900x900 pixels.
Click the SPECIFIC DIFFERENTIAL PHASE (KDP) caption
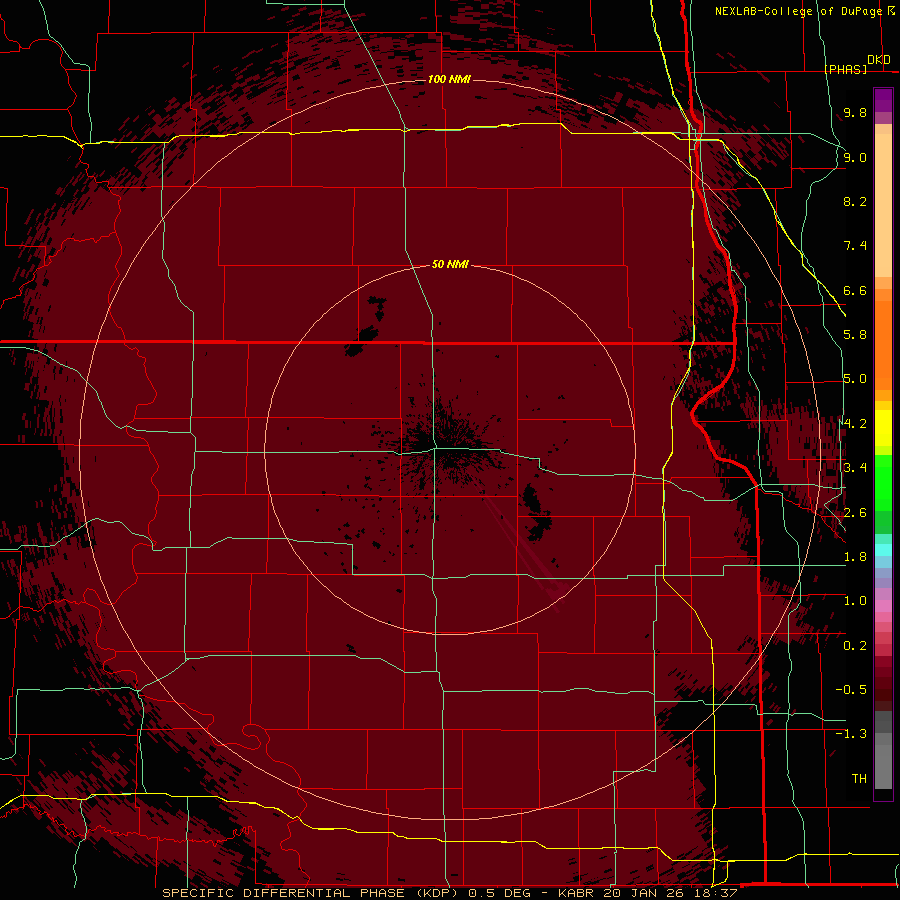click(x=310, y=893)
